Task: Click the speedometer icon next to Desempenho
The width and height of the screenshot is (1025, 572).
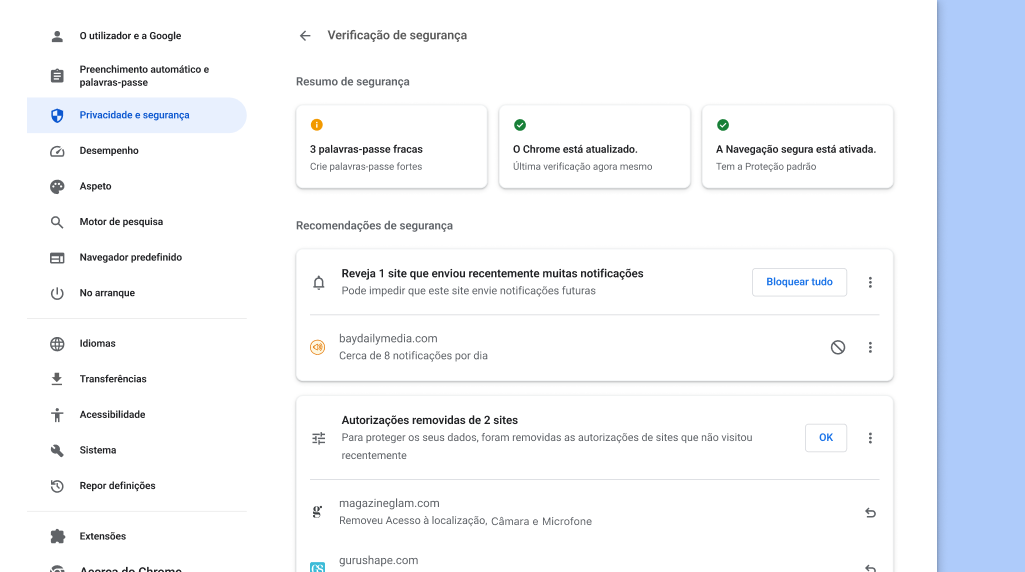Action: 58,151
